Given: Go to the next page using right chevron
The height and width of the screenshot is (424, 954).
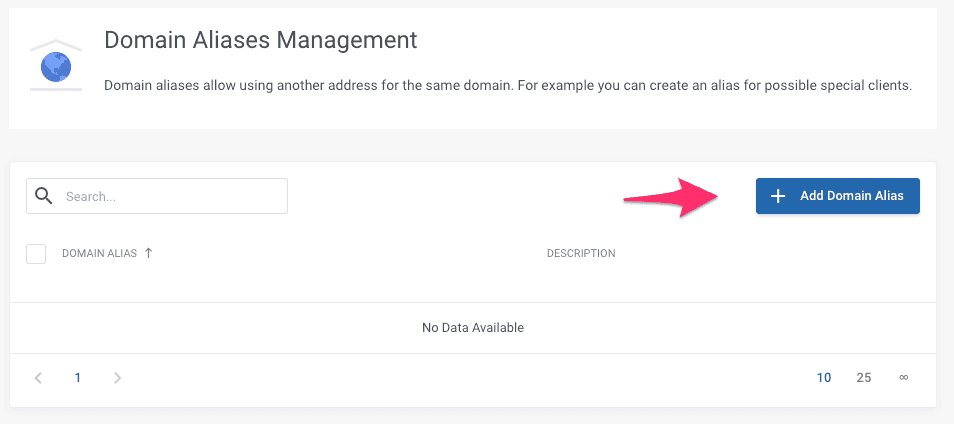Looking at the screenshot, I should tap(117, 378).
